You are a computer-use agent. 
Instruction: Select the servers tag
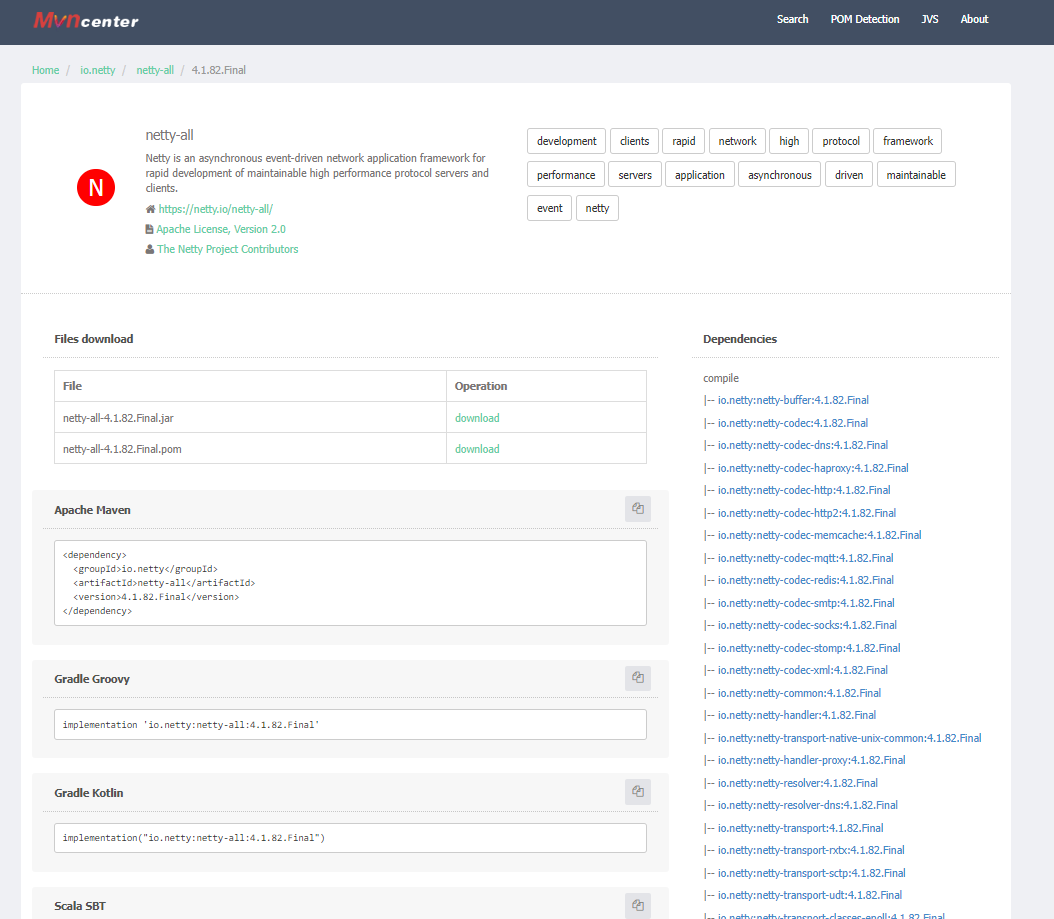click(x=635, y=175)
